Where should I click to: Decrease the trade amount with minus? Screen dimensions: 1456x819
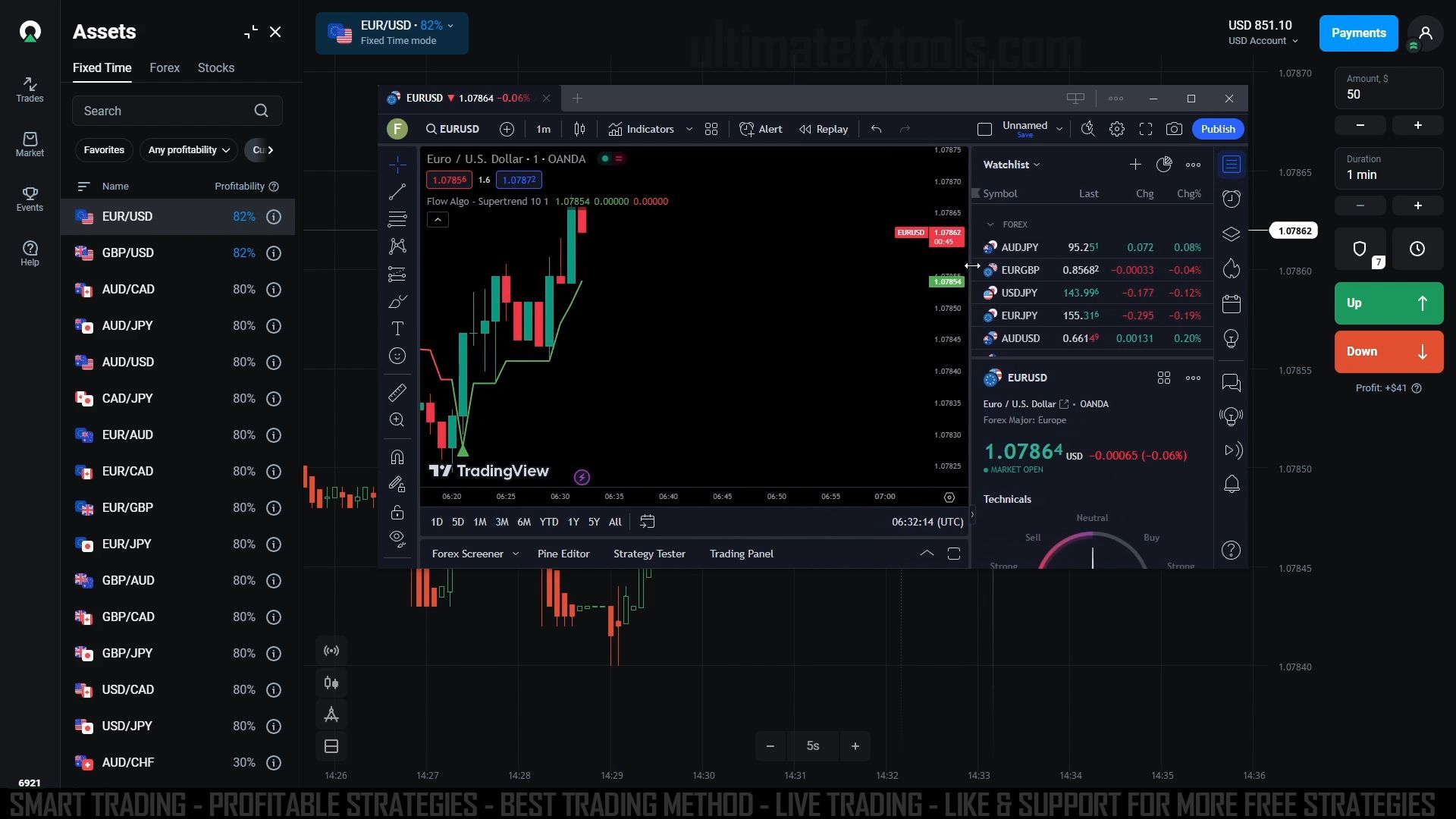[1360, 125]
